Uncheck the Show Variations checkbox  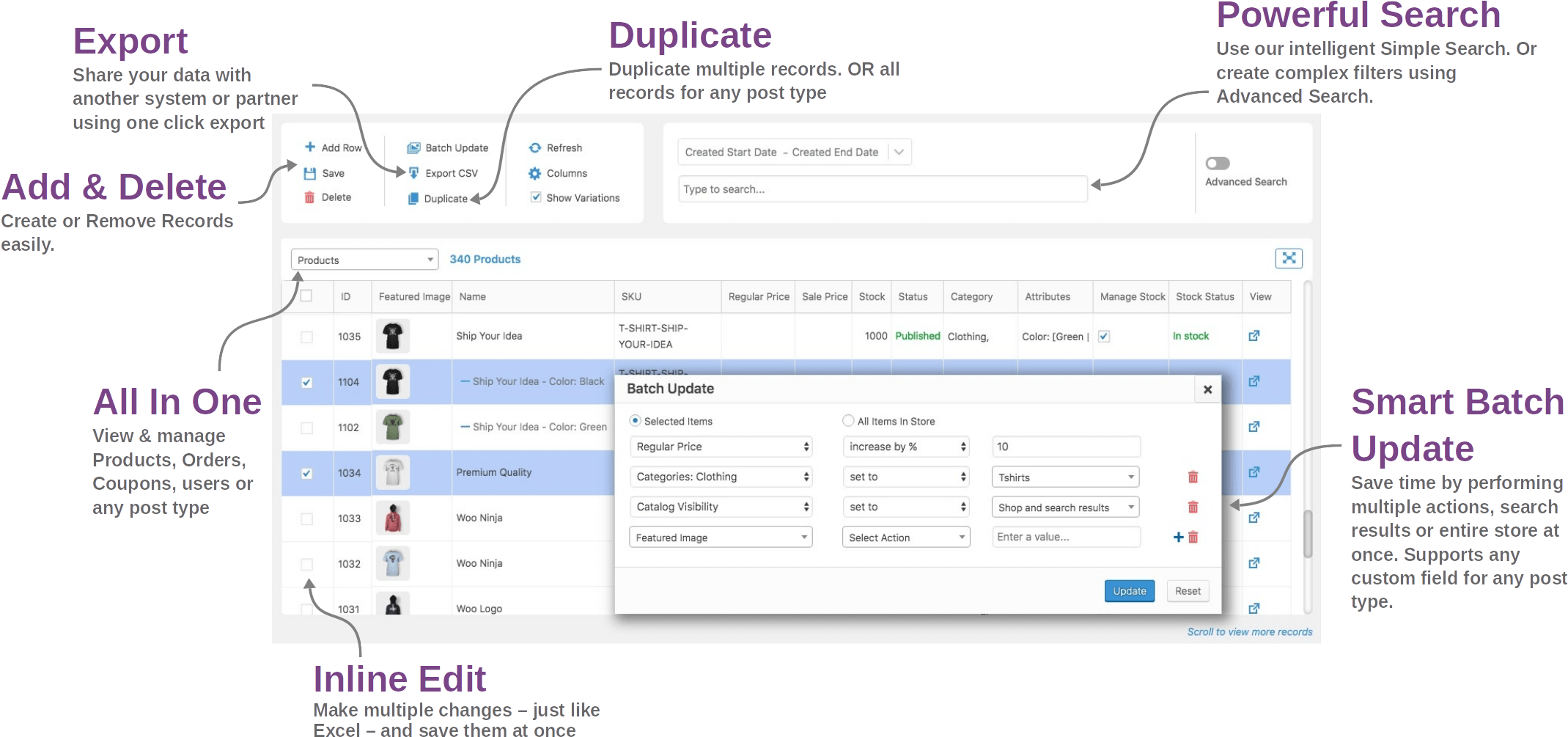(x=536, y=197)
